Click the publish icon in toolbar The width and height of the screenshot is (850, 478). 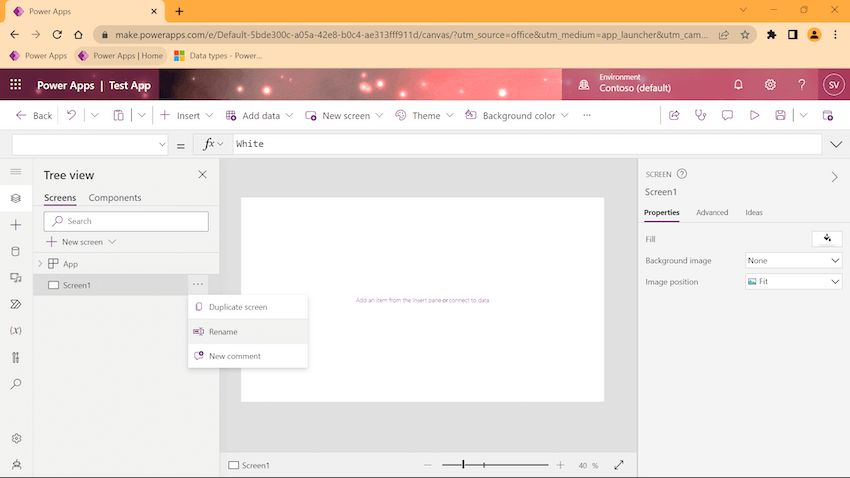(827, 115)
